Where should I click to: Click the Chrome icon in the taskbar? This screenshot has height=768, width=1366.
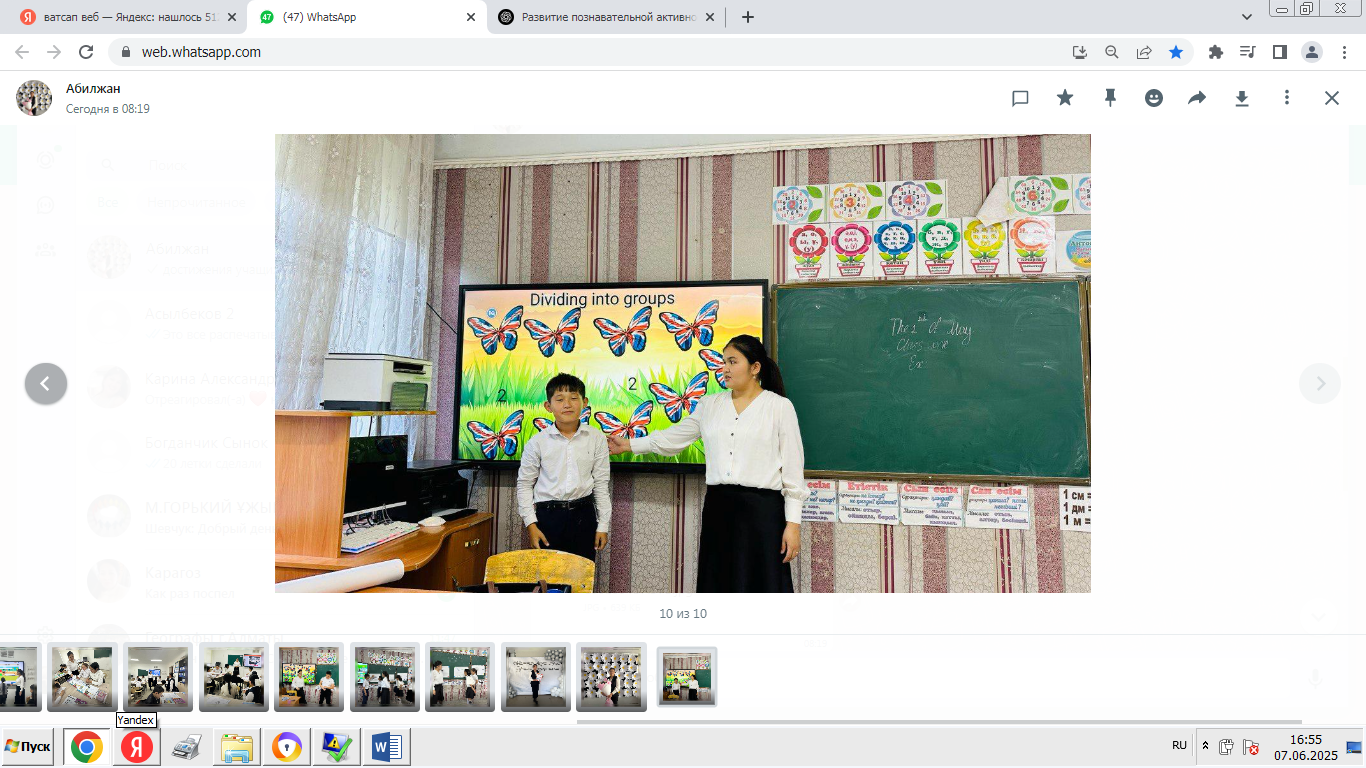pos(87,747)
